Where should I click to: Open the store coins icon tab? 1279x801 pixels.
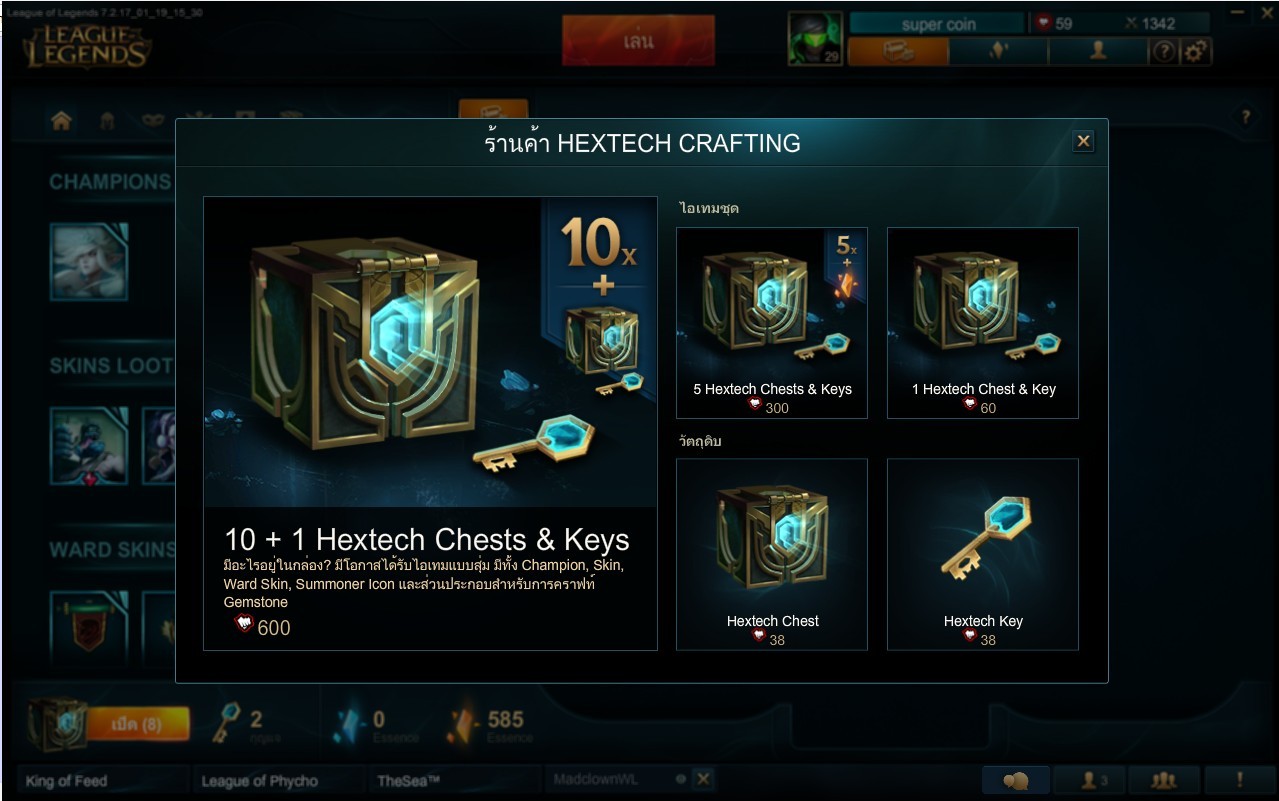898,52
